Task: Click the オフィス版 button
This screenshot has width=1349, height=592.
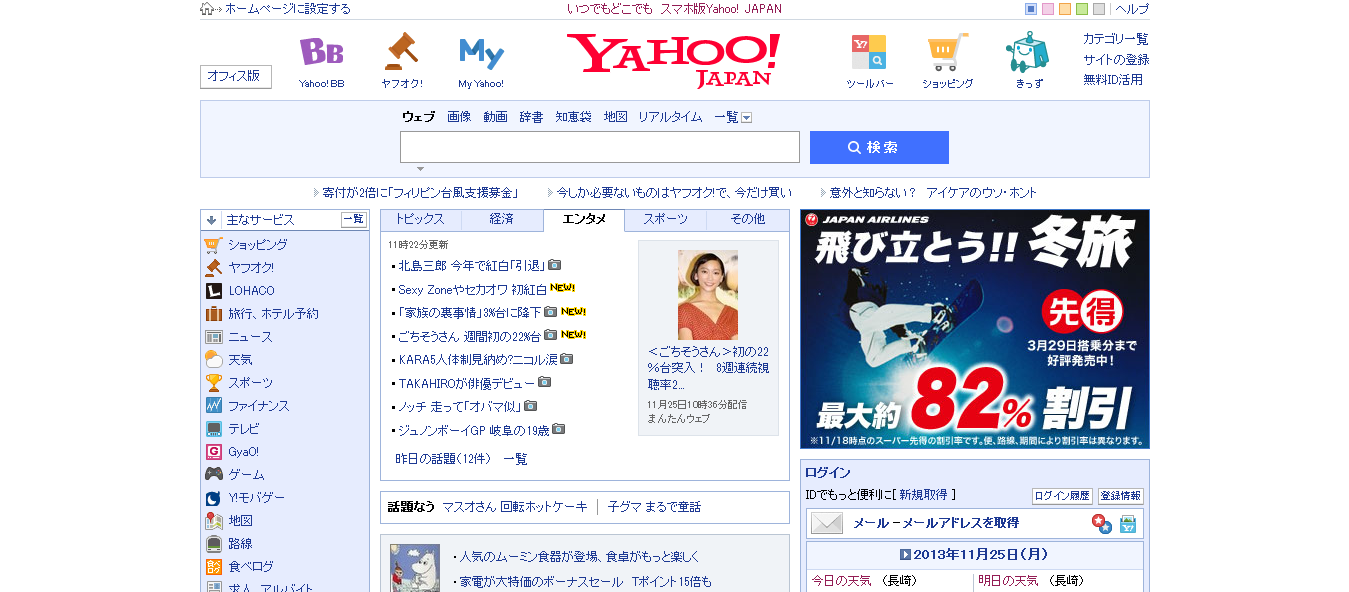Action: (x=236, y=76)
